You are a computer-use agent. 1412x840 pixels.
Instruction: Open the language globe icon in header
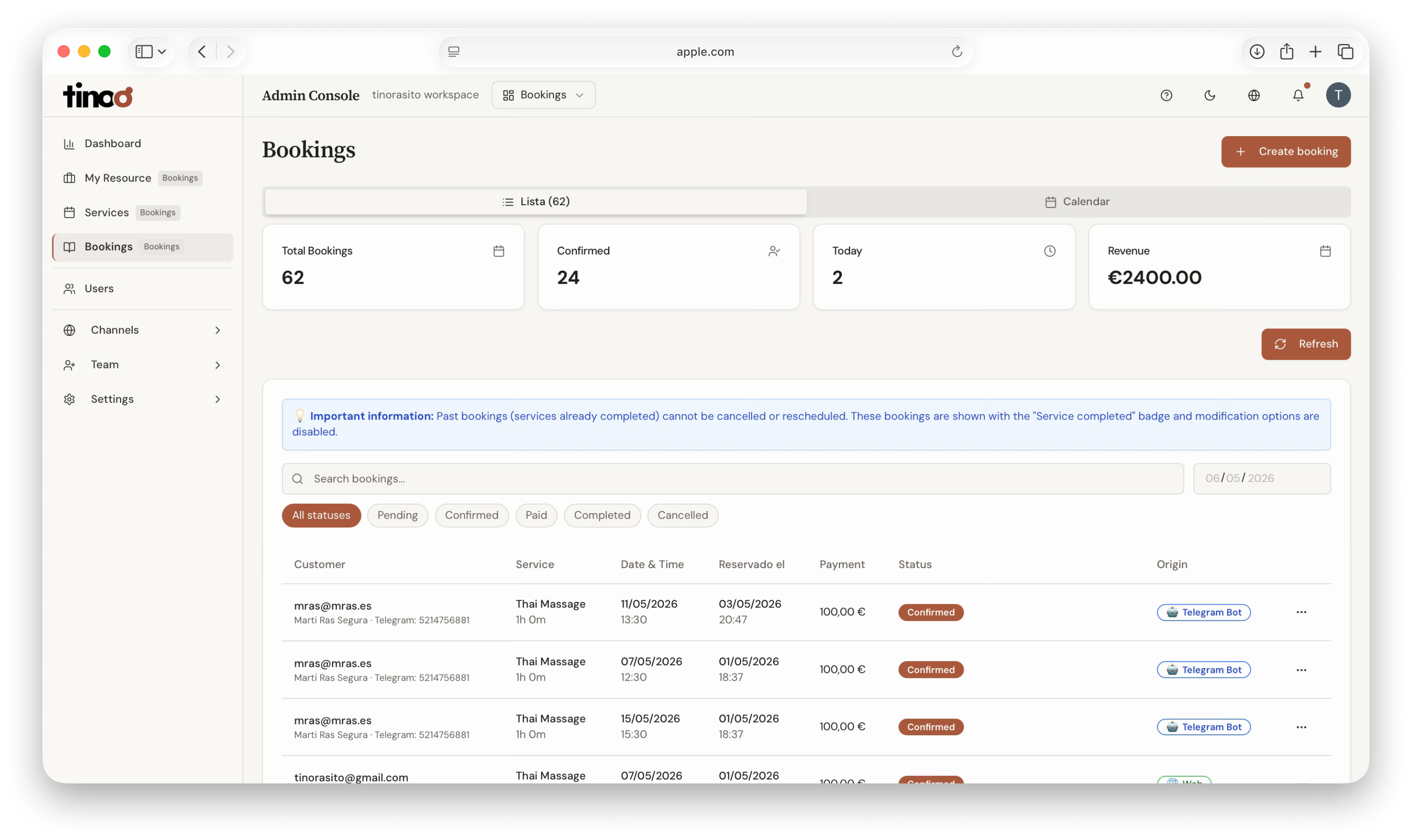coord(1253,95)
